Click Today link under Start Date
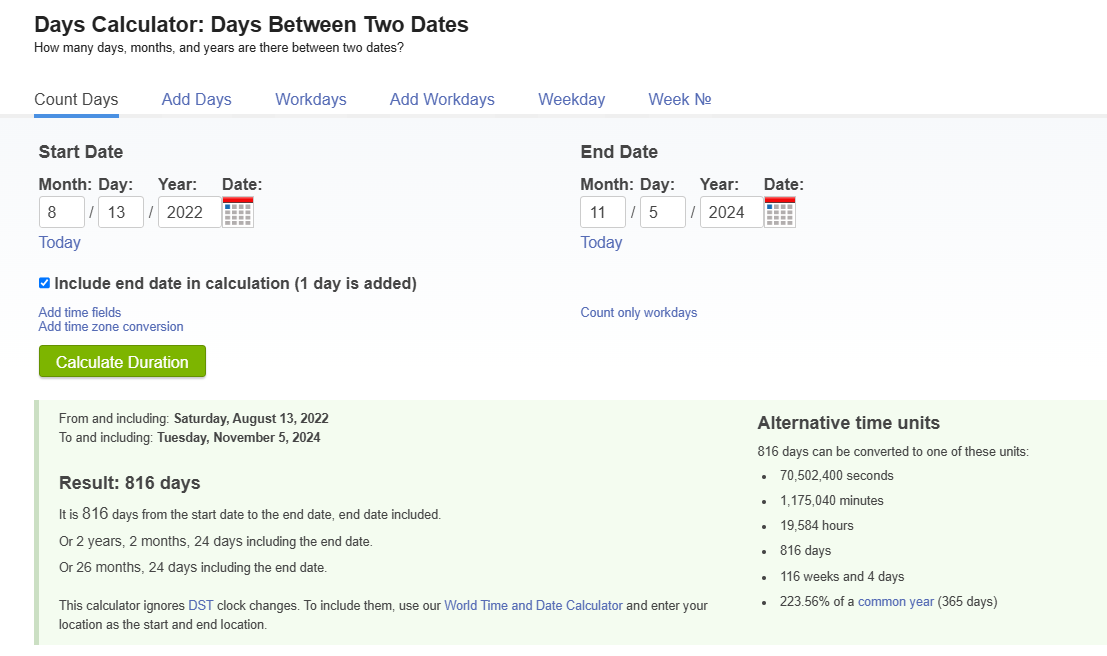 pyautogui.click(x=60, y=242)
